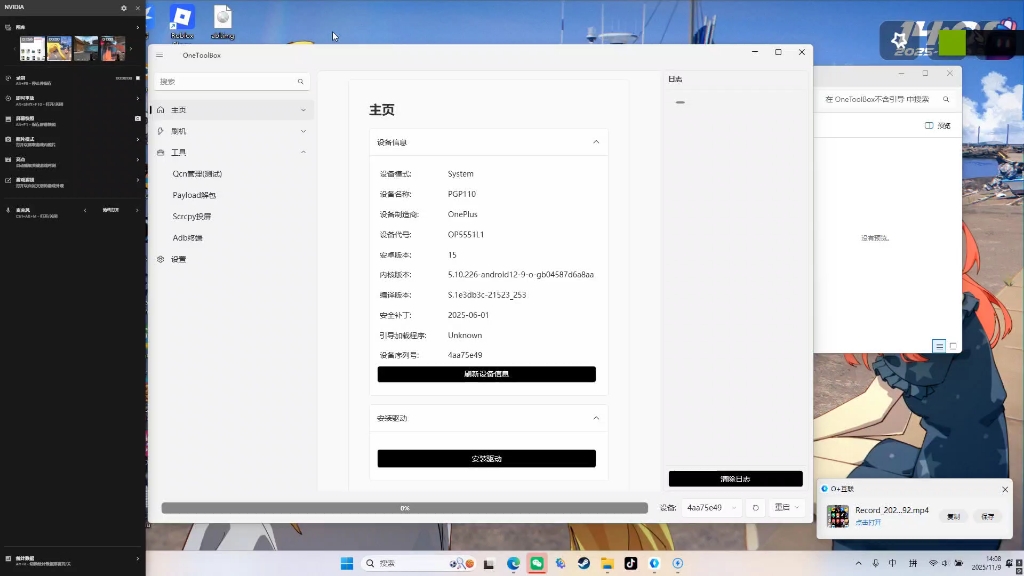1024x576 pixels.
Task: Click the NVIDIA microphone icon
Action: (x=8, y=210)
